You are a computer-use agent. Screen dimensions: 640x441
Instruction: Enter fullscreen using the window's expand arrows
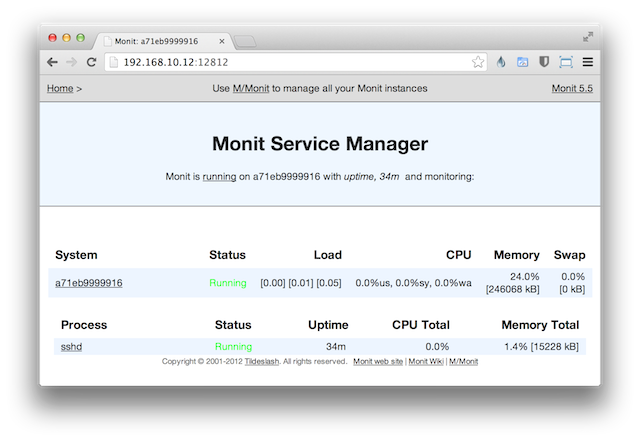588,36
